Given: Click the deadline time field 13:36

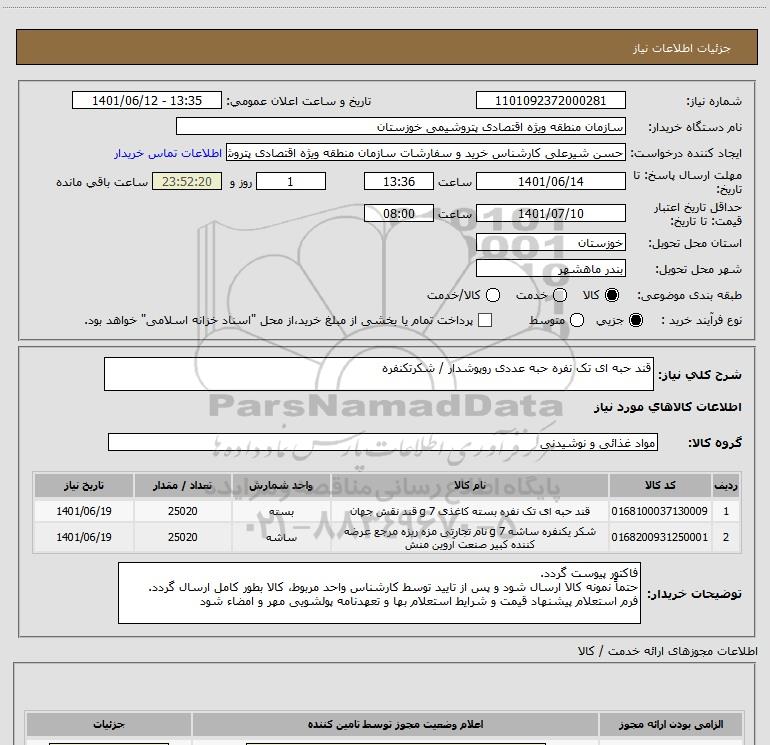Looking at the screenshot, I should coord(399,181).
